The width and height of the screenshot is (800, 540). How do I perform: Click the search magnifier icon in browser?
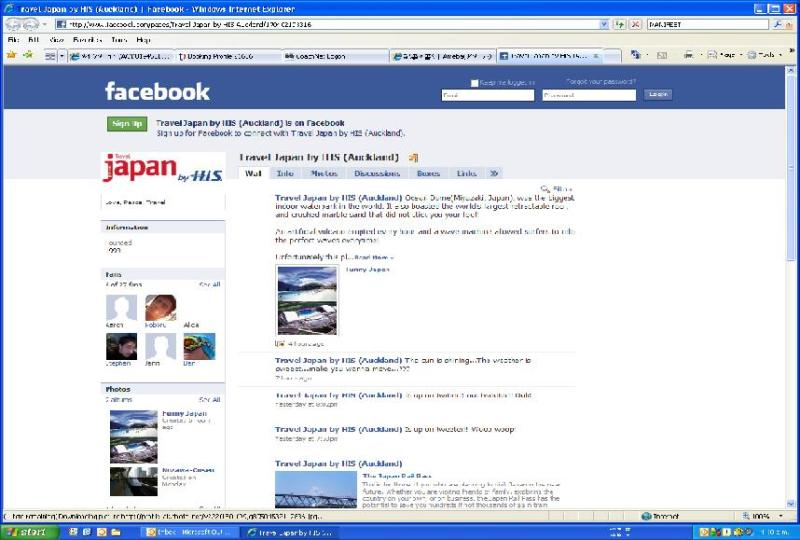pyautogui.click(x=777, y=24)
